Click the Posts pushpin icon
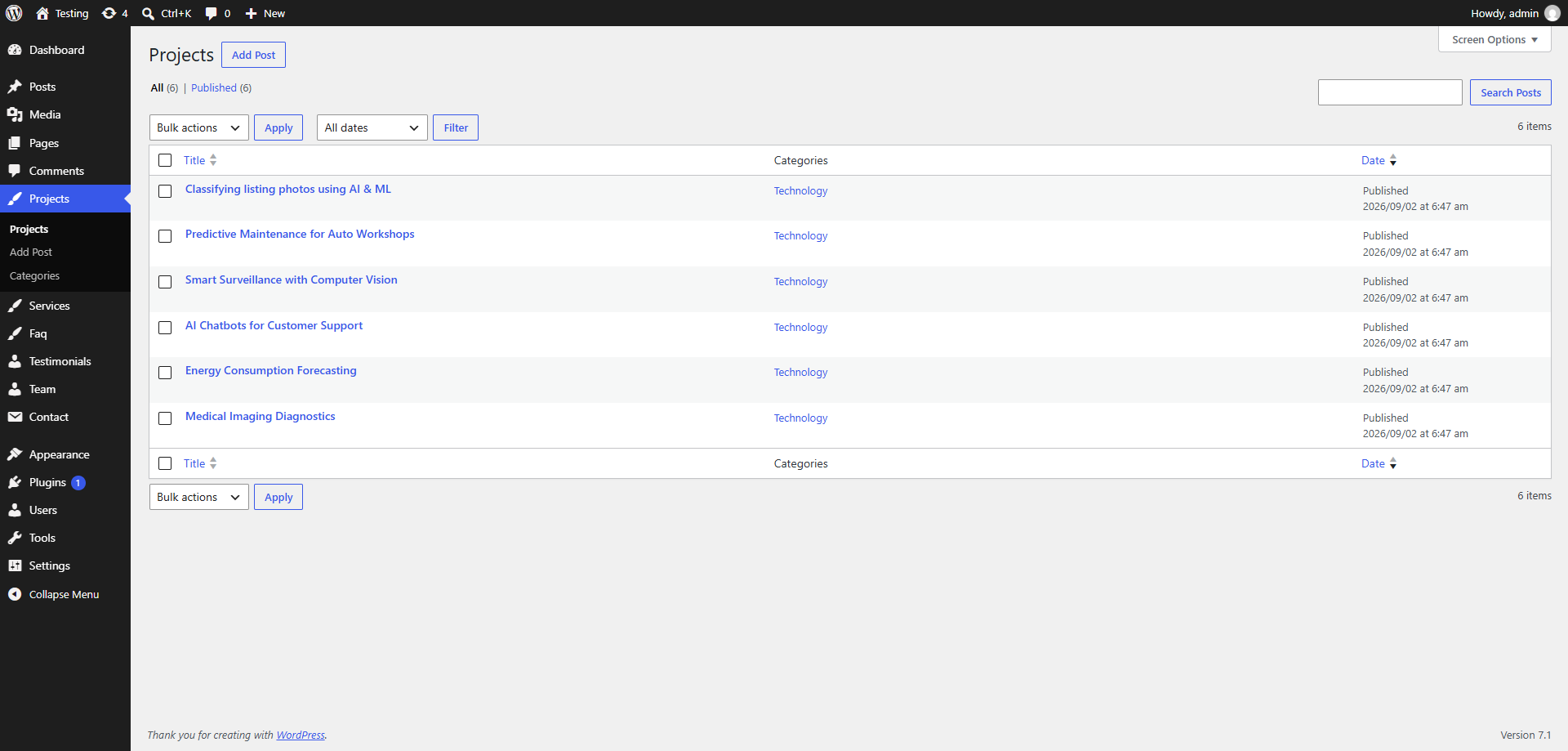The image size is (1568, 751). click(15, 87)
